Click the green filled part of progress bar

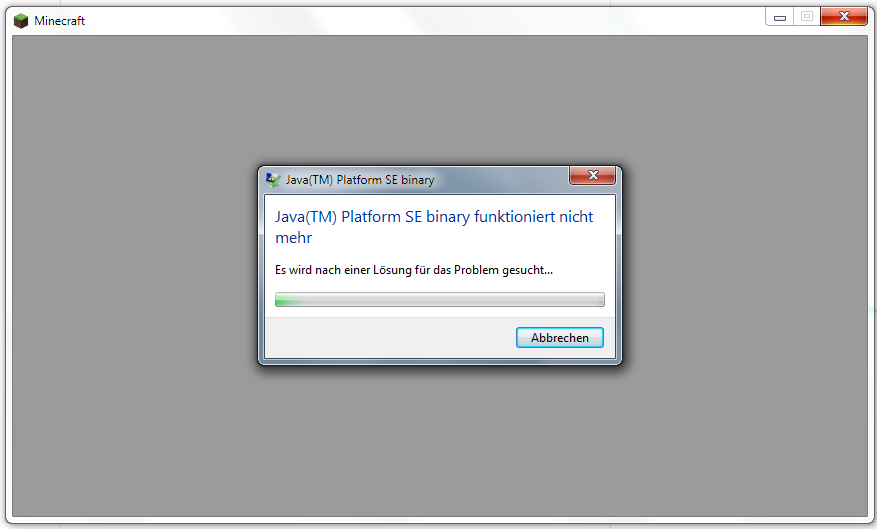click(x=289, y=300)
